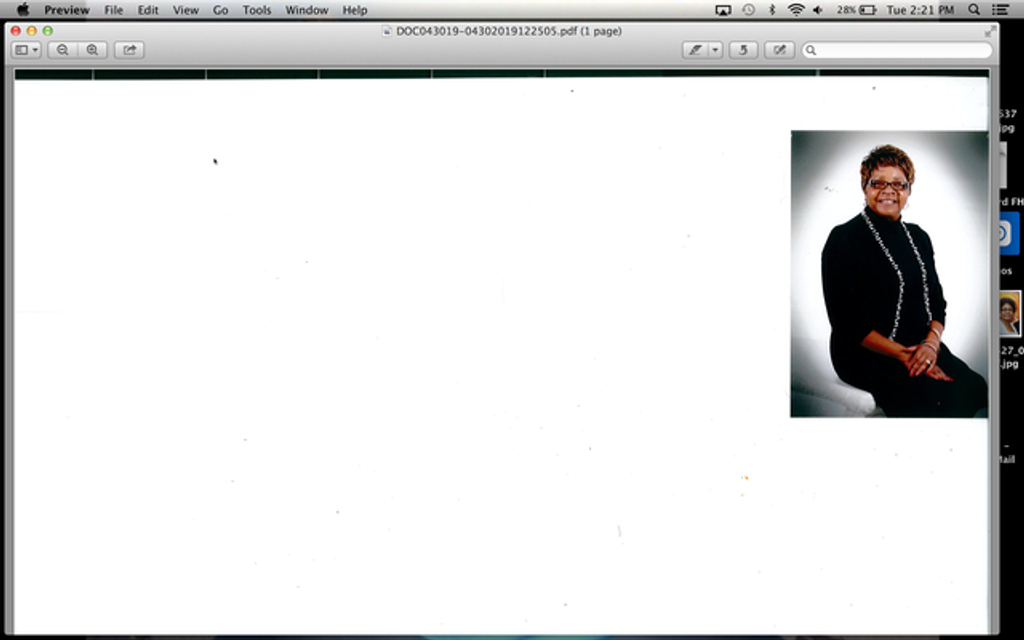1024x640 pixels.
Task: Click the Zoom Out magnifier button
Action: (63, 50)
